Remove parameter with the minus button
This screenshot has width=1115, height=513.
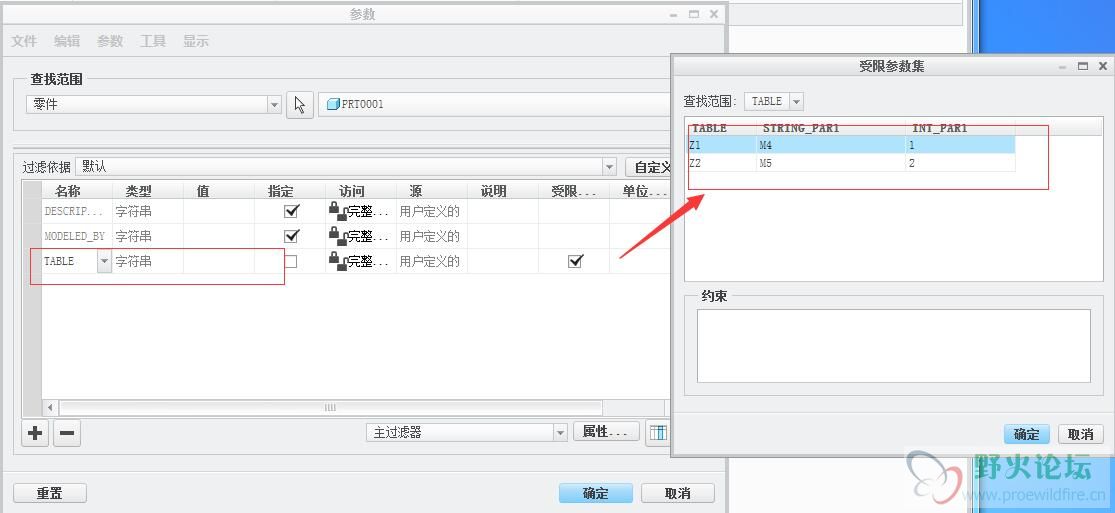click(x=66, y=433)
